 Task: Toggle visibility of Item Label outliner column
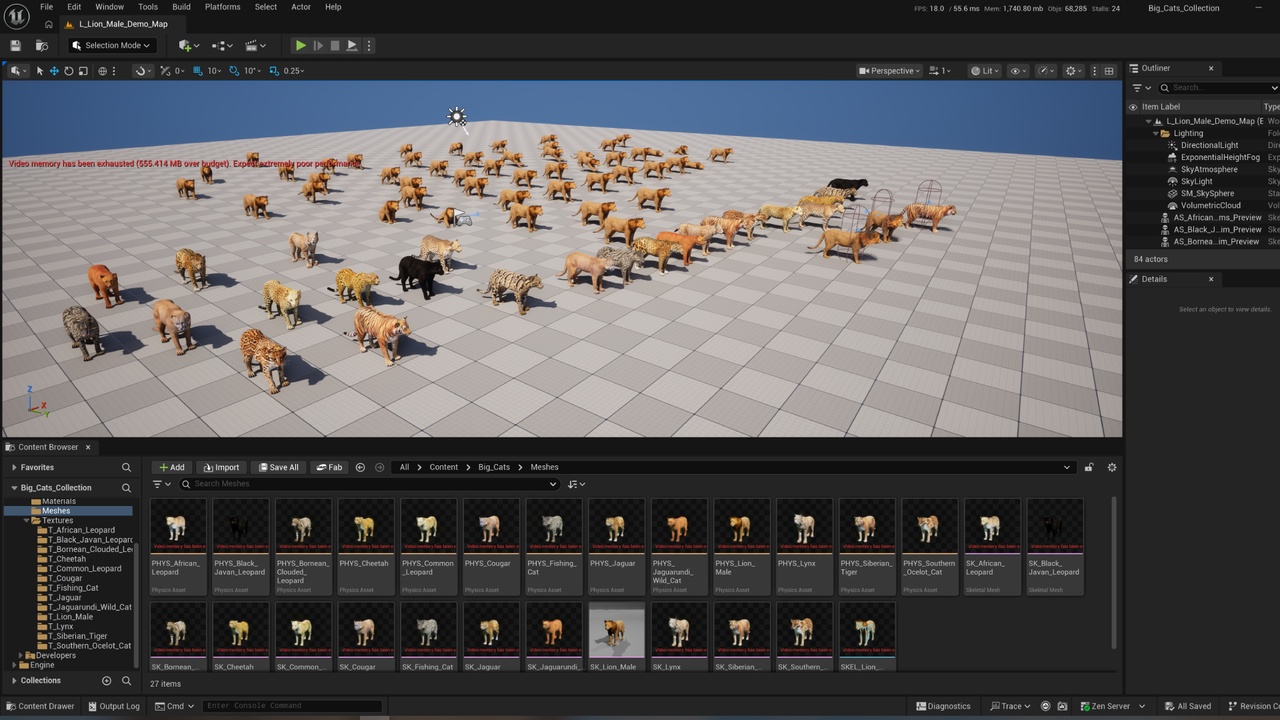click(x=1133, y=107)
